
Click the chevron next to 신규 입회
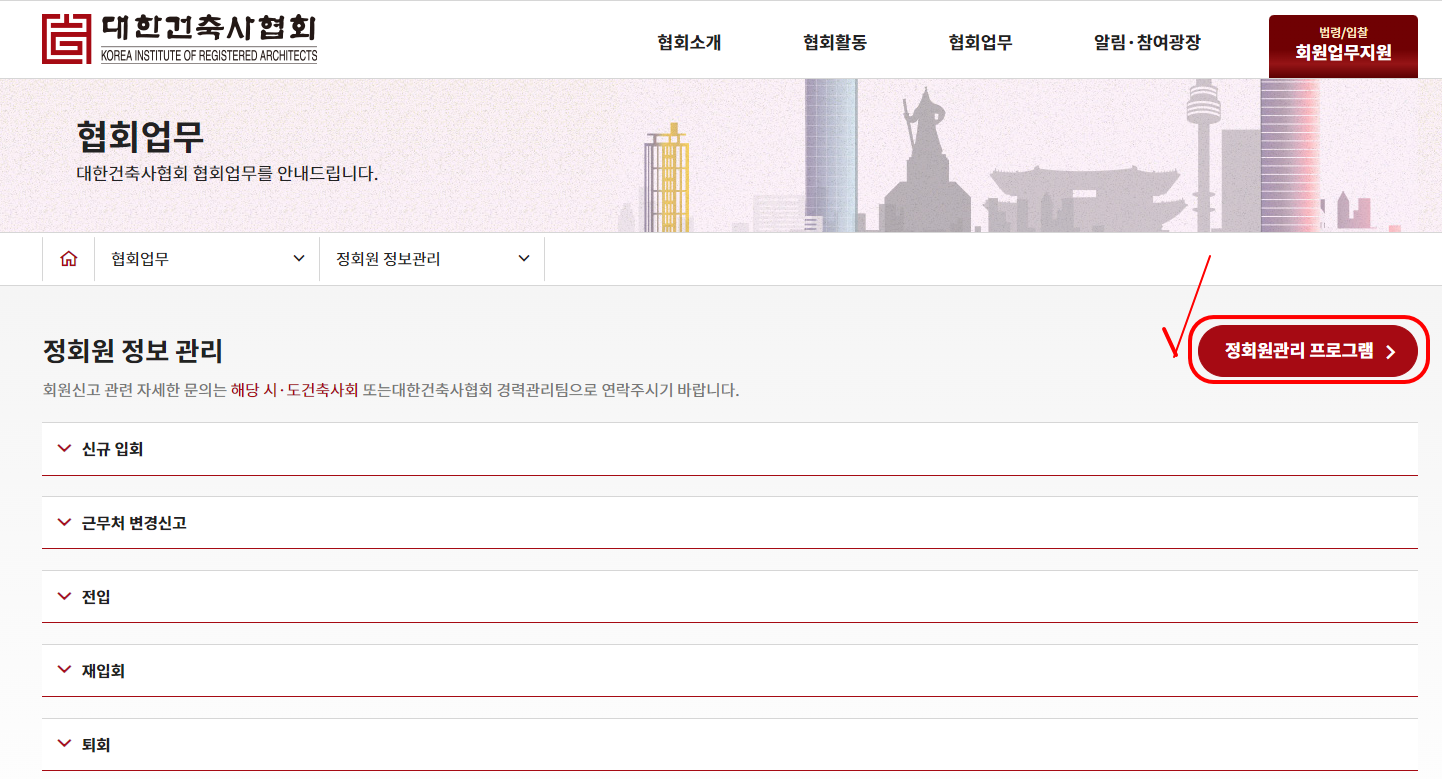(62, 449)
